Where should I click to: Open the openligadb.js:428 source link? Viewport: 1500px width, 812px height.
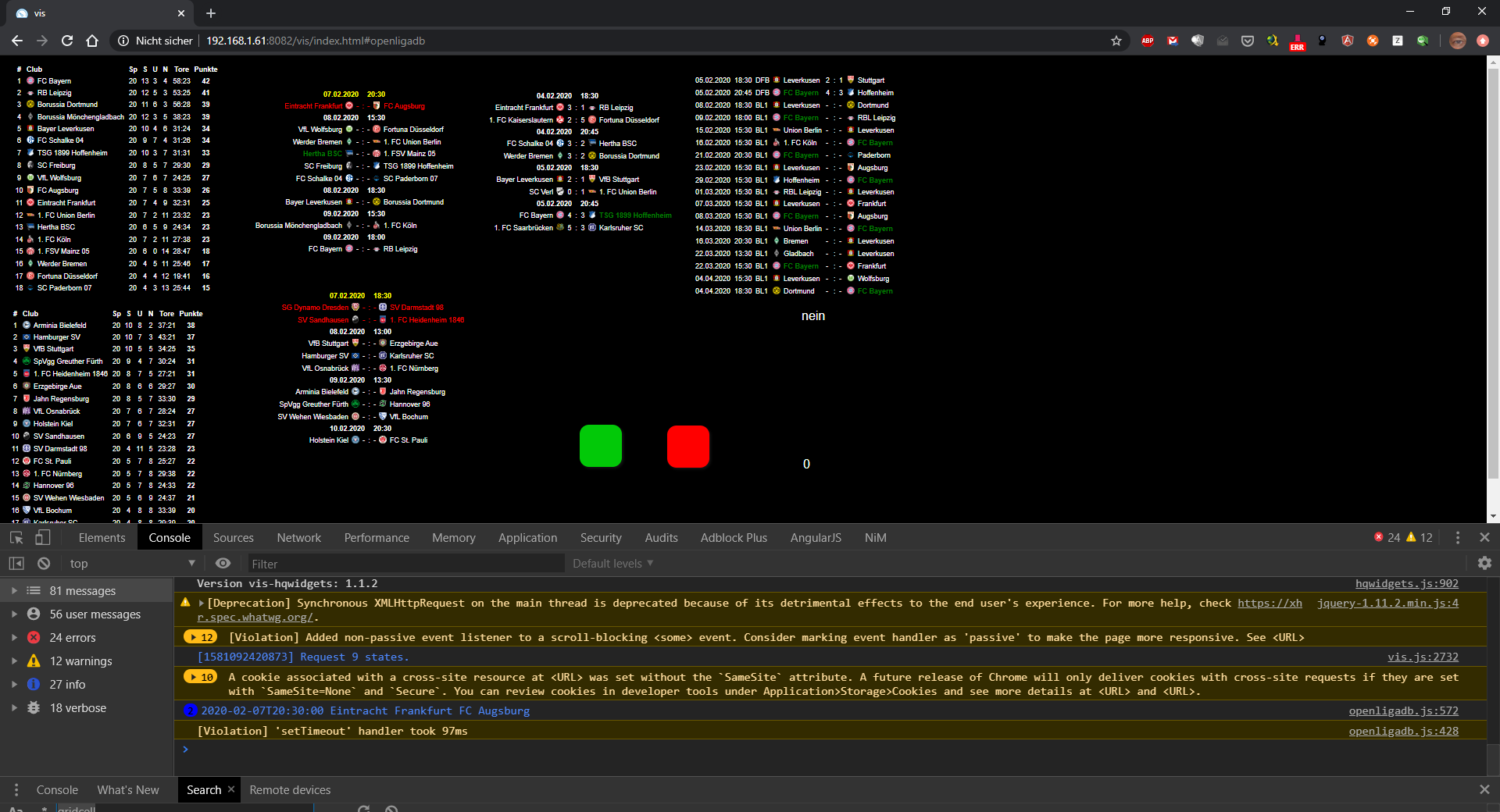pos(1403,731)
